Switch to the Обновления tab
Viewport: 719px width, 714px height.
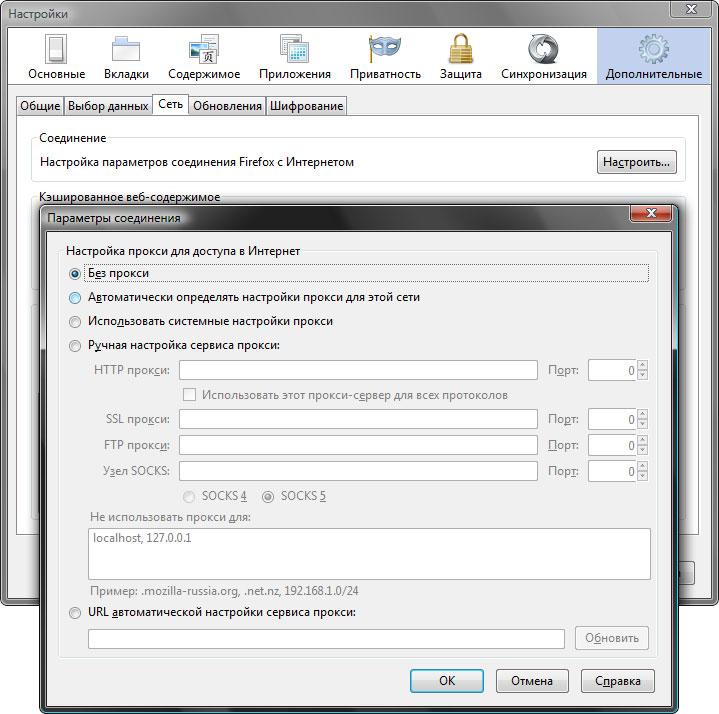[227, 106]
